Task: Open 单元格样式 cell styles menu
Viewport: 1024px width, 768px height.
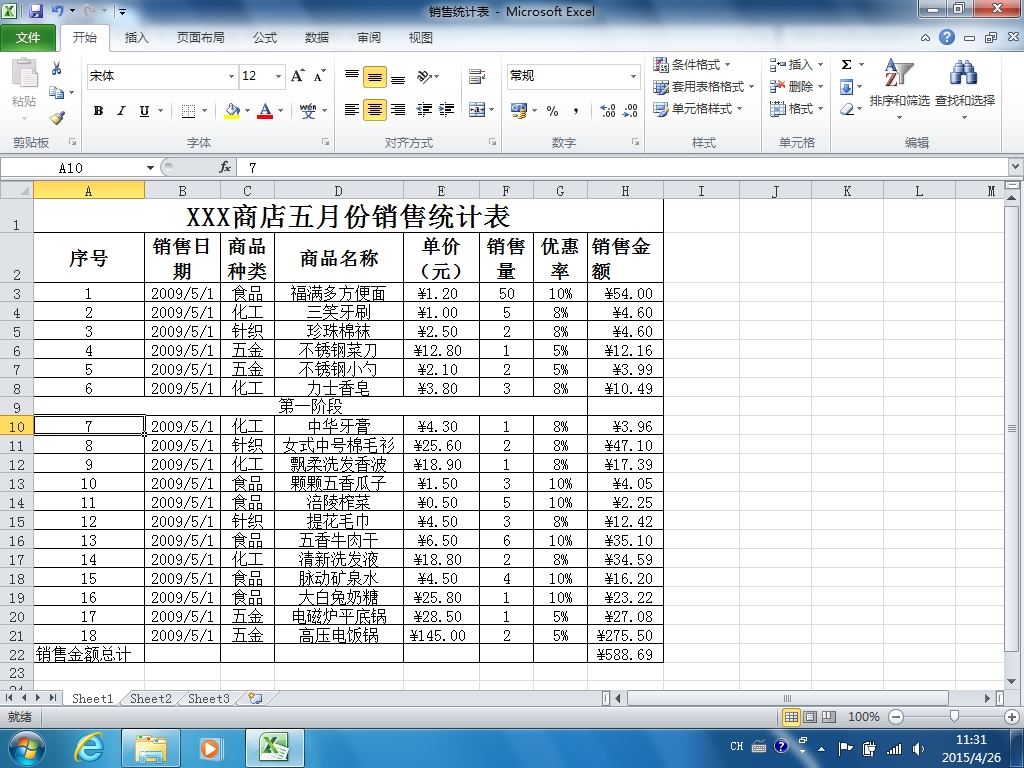Action: (x=697, y=108)
